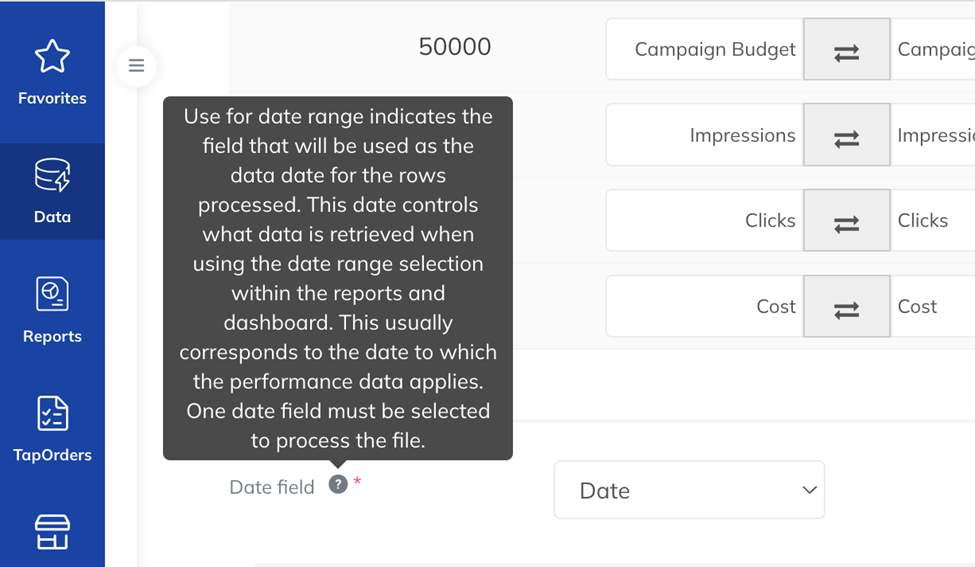
Task: Click the Favorites sidebar label
Action: click(52, 98)
